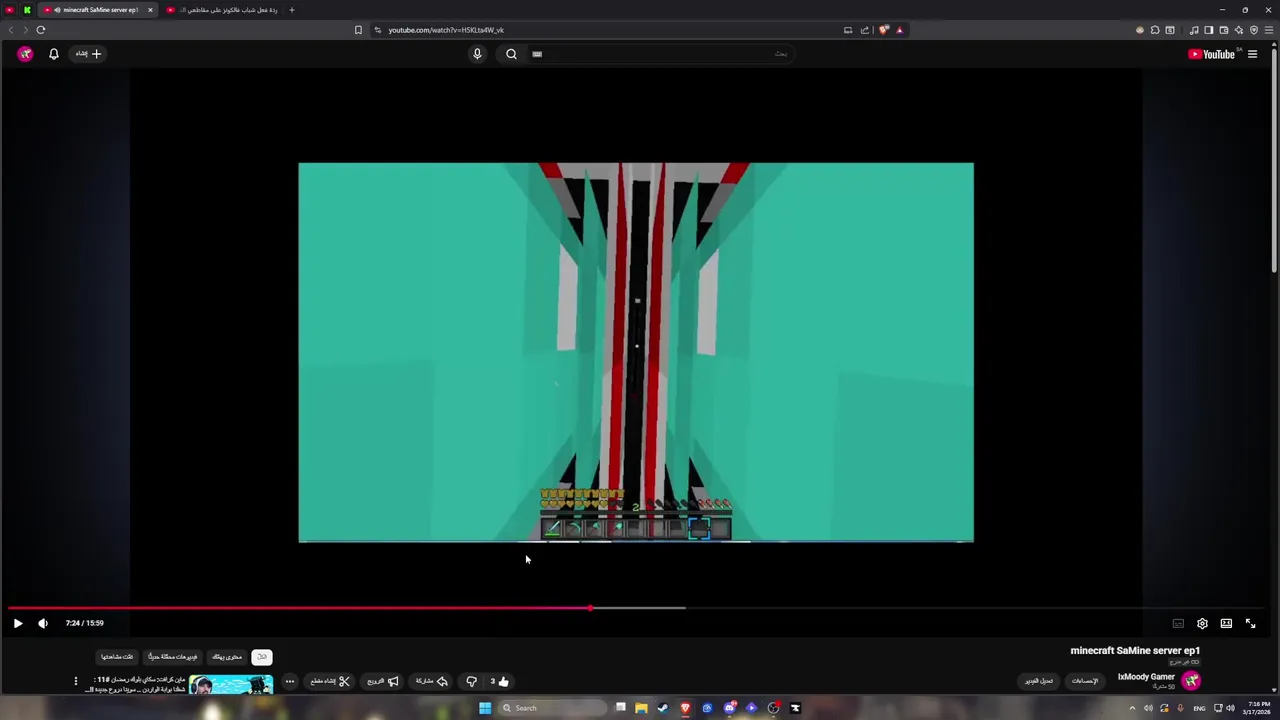Image resolution: width=1280 pixels, height=720 pixels.
Task: Select the 'All' filter chip
Action: pyautogui.click(x=262, y=657)
